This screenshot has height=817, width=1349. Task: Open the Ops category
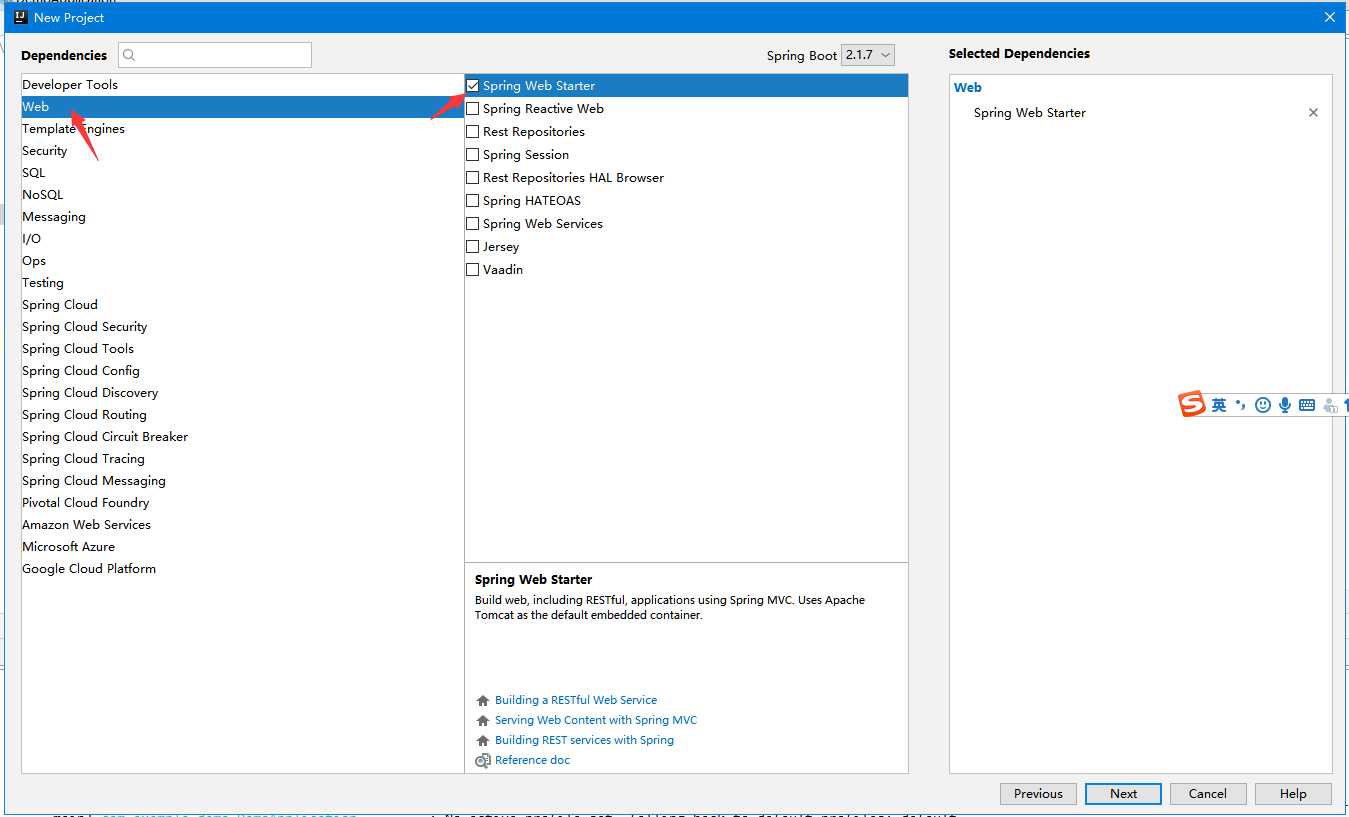click(243, 261)
